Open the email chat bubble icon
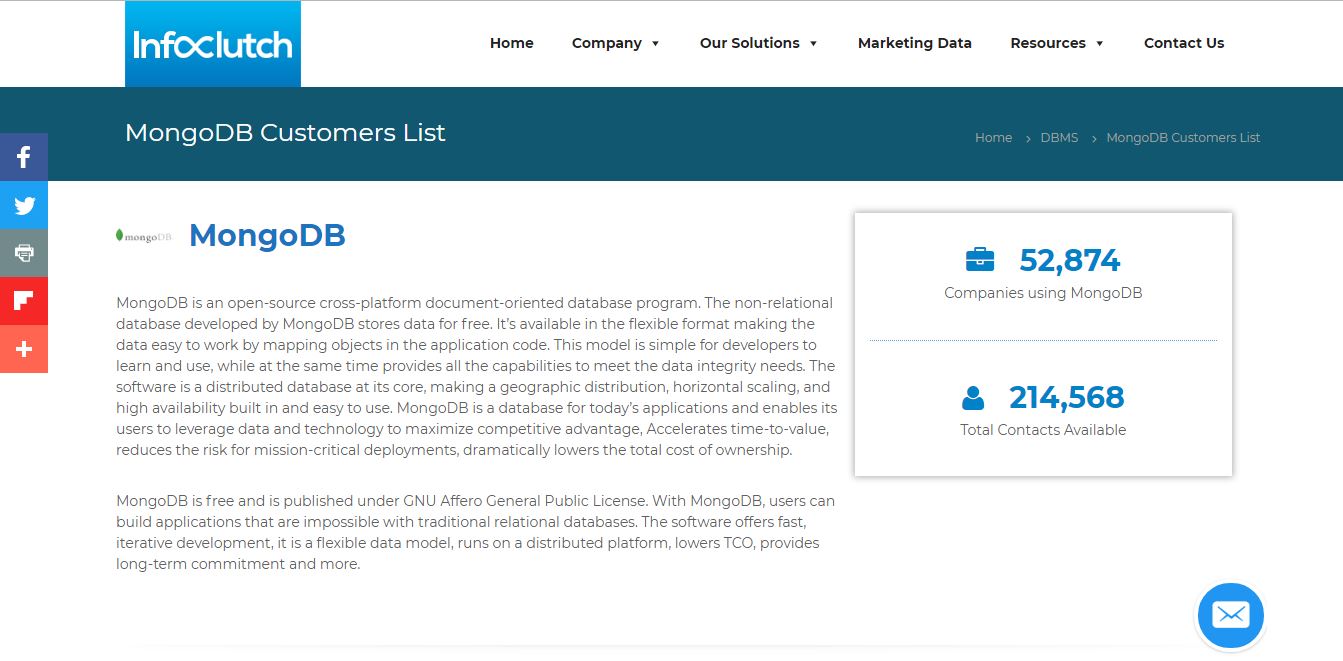This screenshot has width=1343, height=661. [x=1231, y=616]
